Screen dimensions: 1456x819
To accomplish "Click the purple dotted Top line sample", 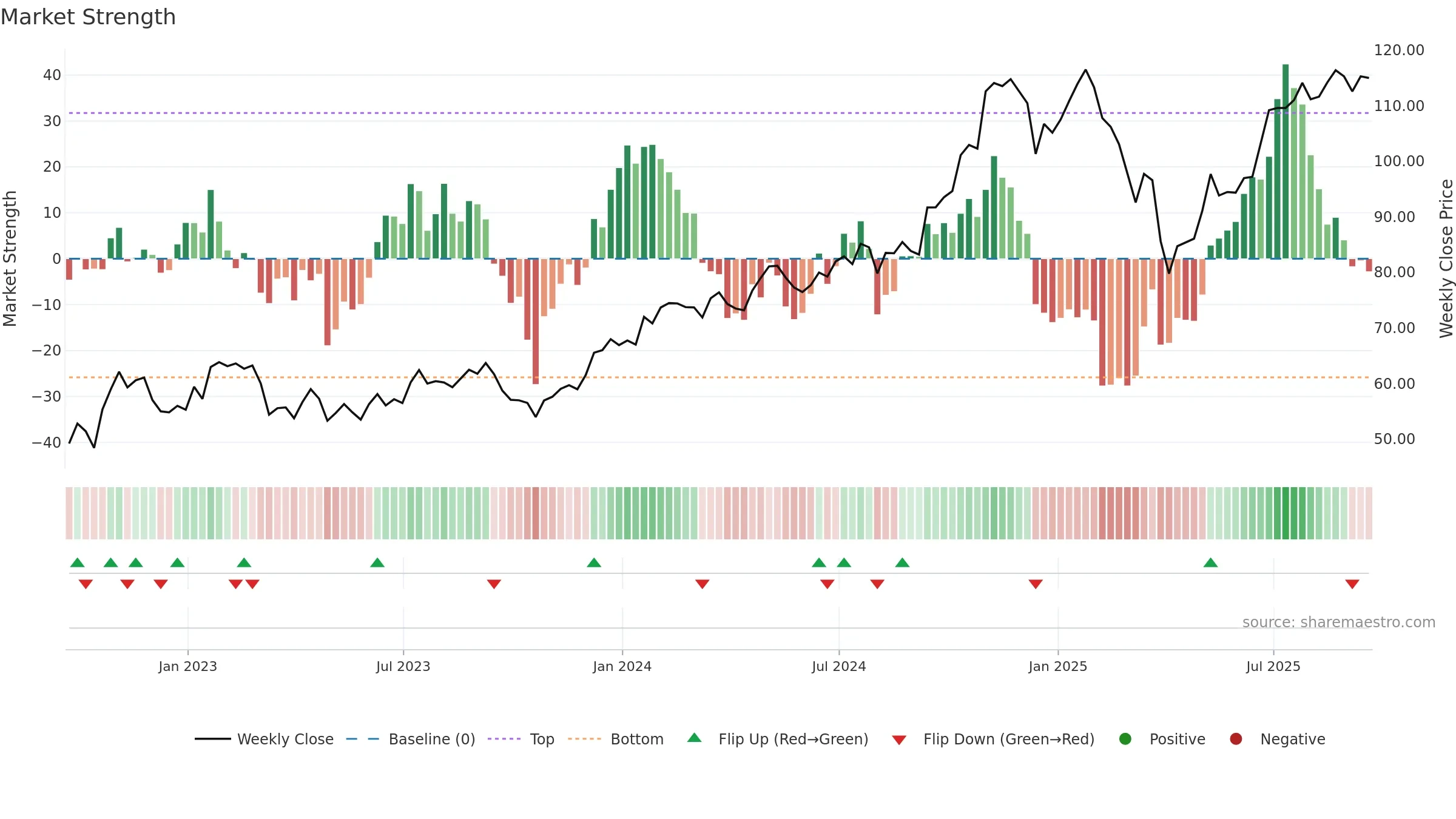I will pyautogui.click(x=504, y=739).
